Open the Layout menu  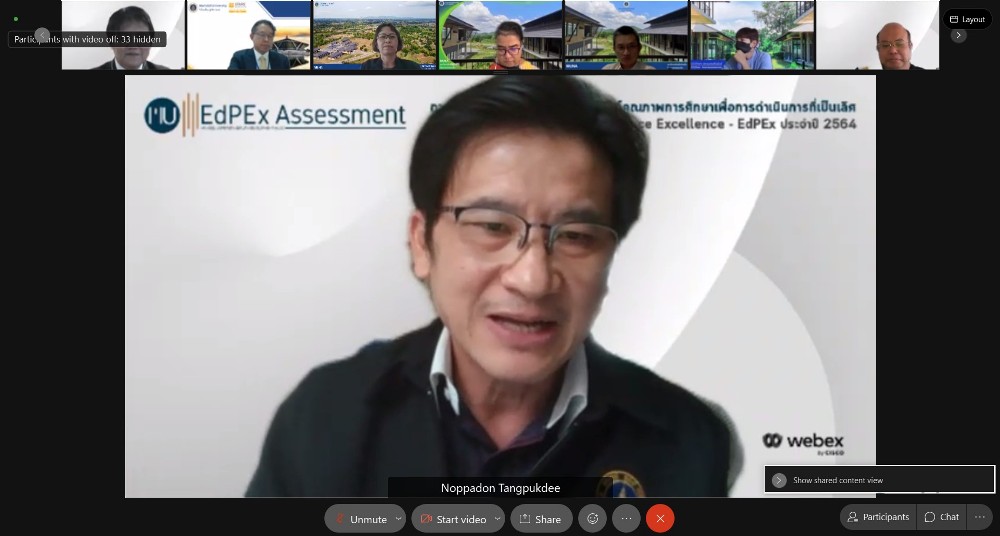pos(967,19)
